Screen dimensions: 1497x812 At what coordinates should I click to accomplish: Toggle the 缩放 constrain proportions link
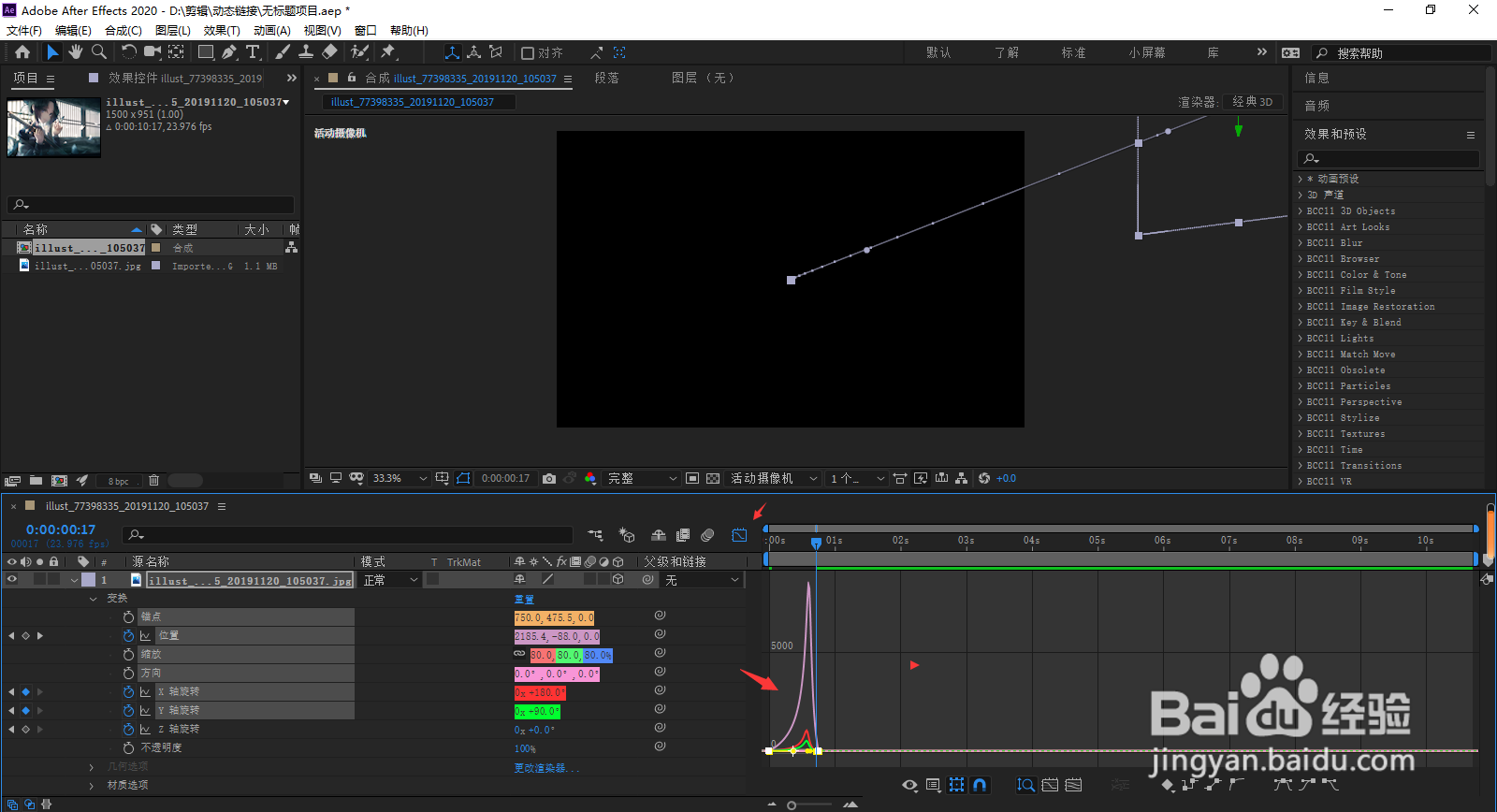click(x=519, y=655)
